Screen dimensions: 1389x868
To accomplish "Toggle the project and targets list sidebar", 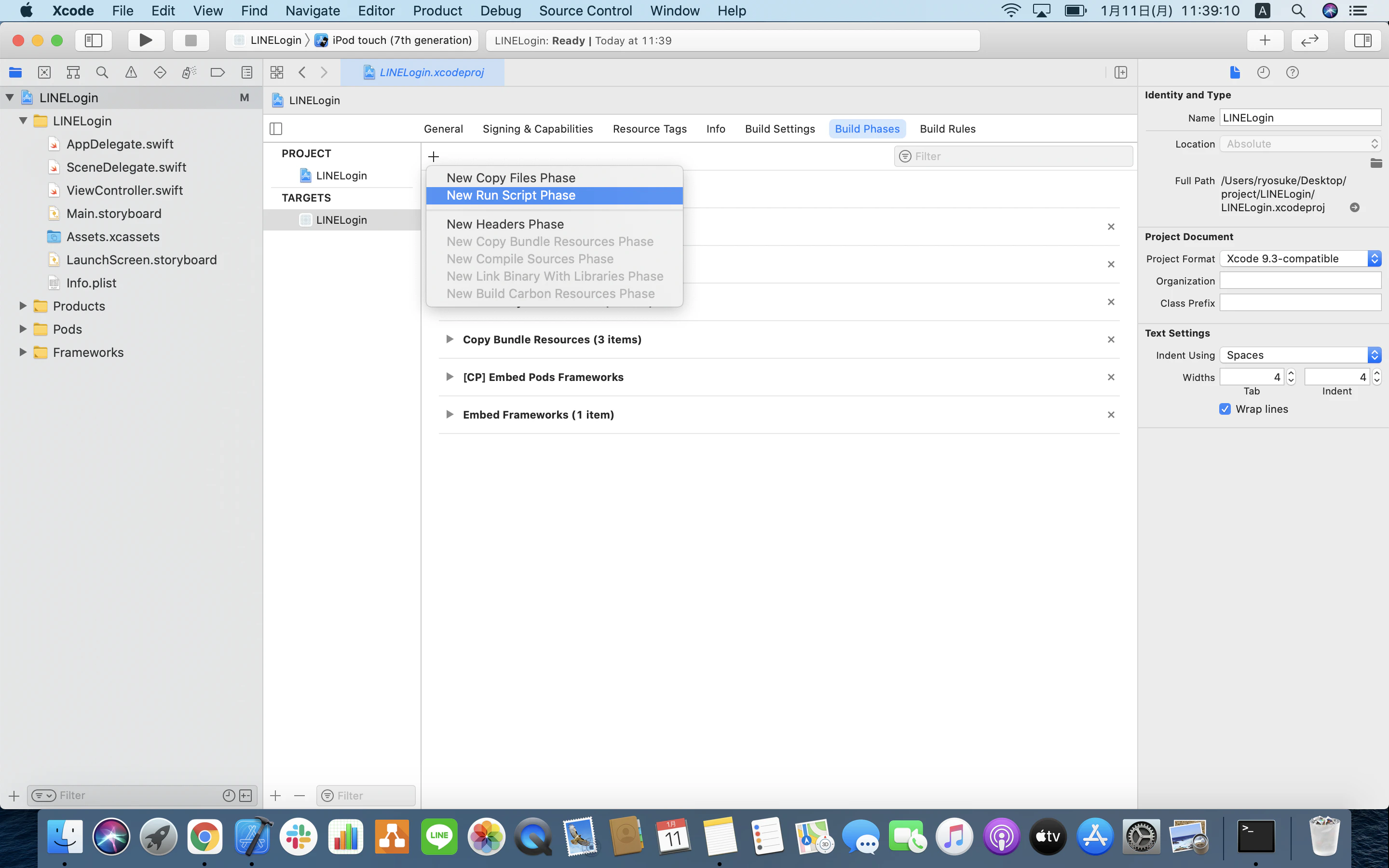I will pos(276,129).
